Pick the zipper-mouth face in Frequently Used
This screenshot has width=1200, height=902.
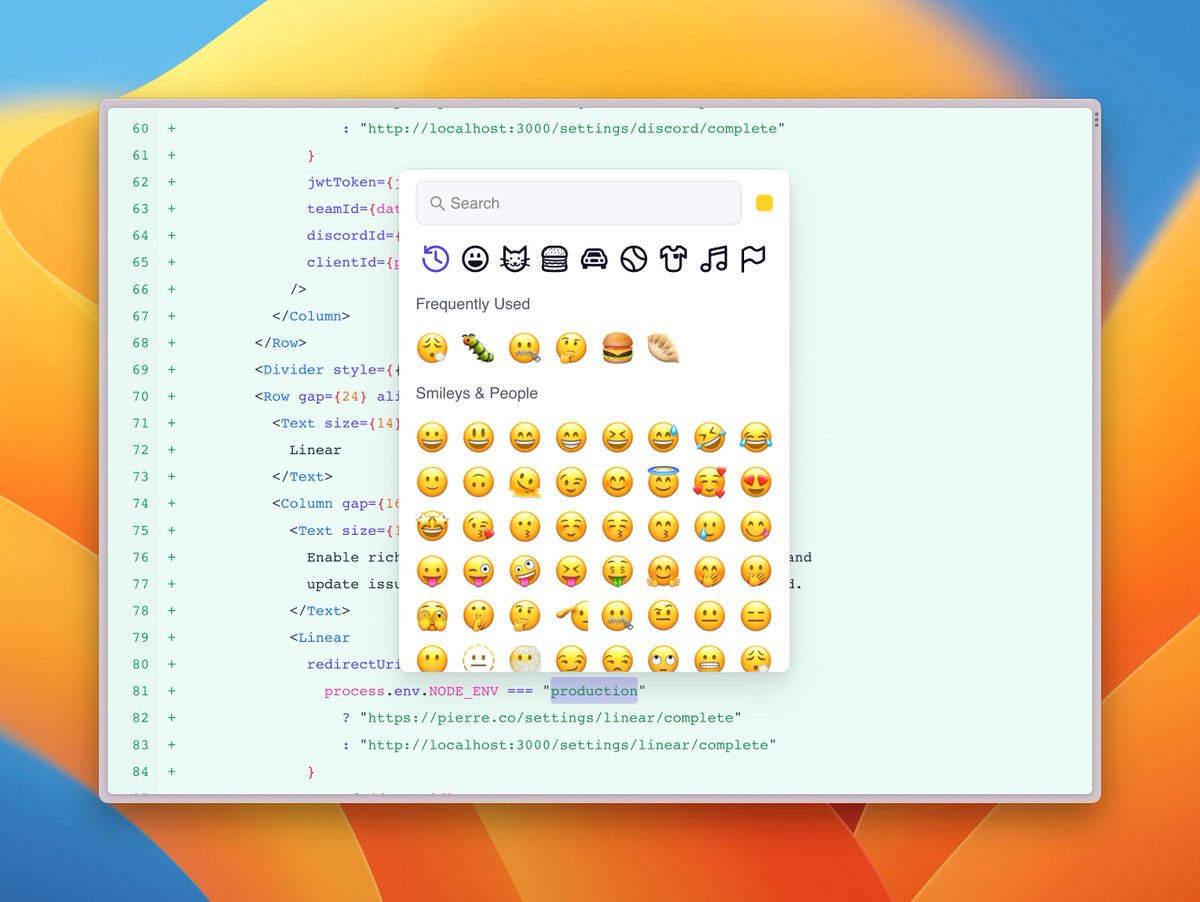point(525,348)
